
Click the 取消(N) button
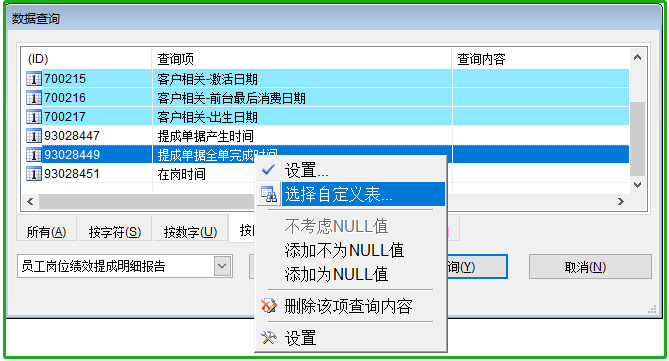[590, 267]
